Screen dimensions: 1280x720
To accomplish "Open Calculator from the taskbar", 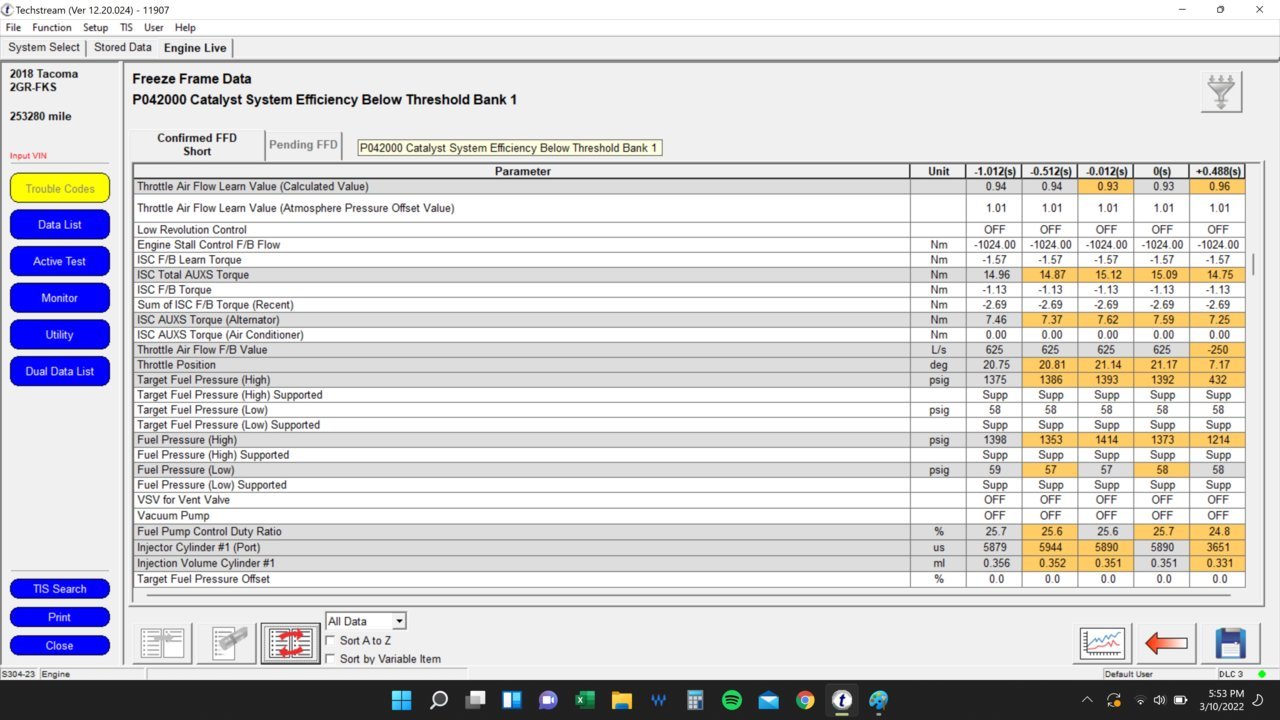I will 695,700.
